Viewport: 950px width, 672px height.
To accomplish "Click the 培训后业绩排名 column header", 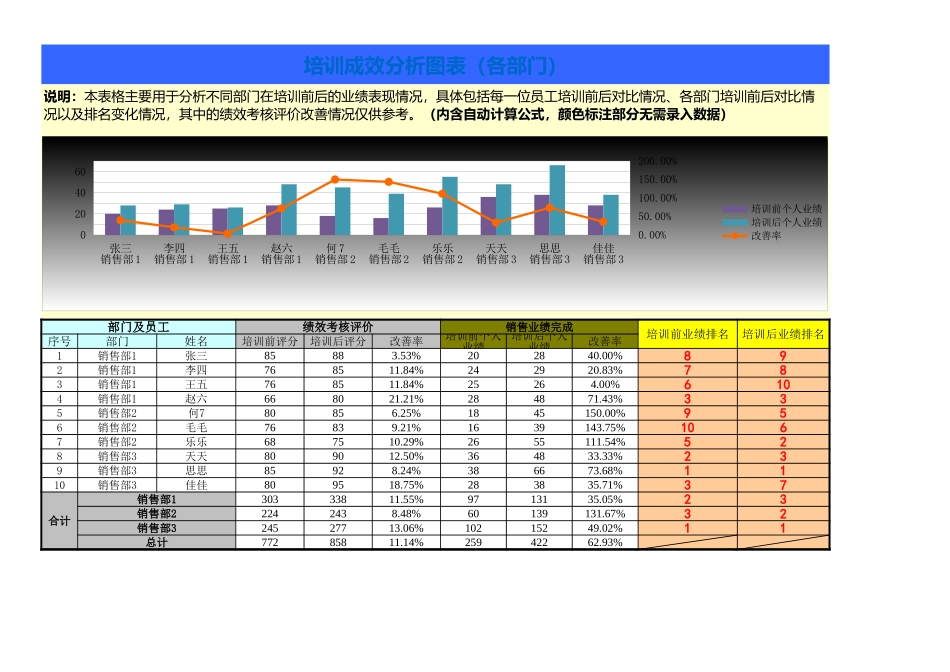I will tap(783, 334).
